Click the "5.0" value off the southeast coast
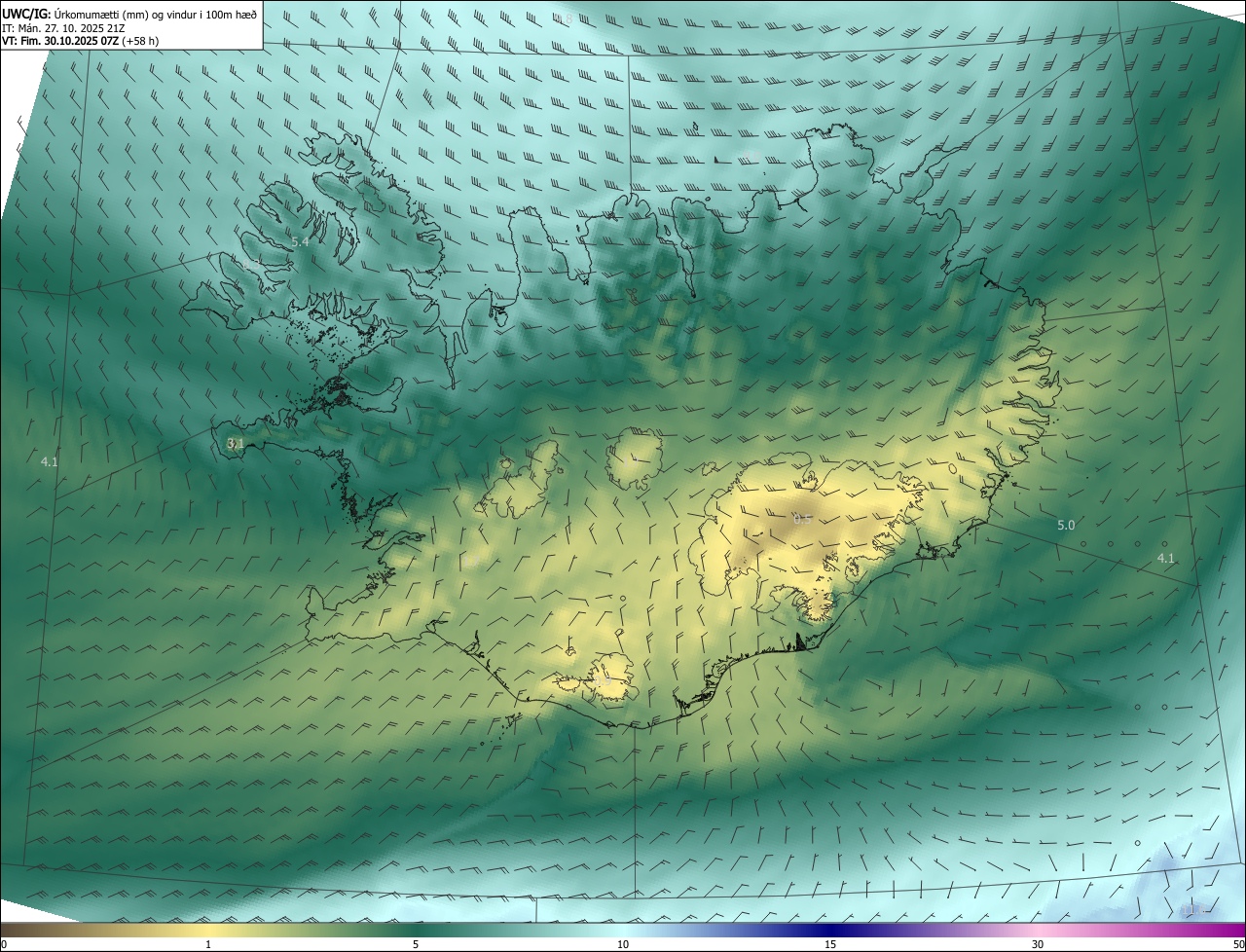Image resolution: width=1246 pixels, height=952 pixels. pyautogui.click(x=1066, y=526)
